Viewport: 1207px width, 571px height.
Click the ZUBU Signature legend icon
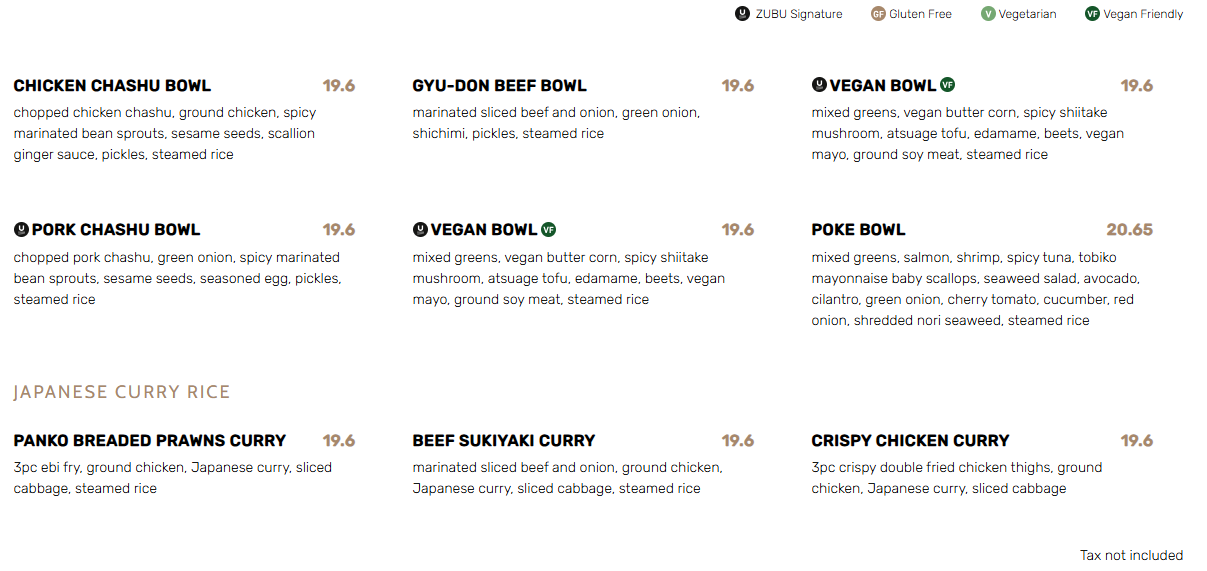tap(742, 14)
